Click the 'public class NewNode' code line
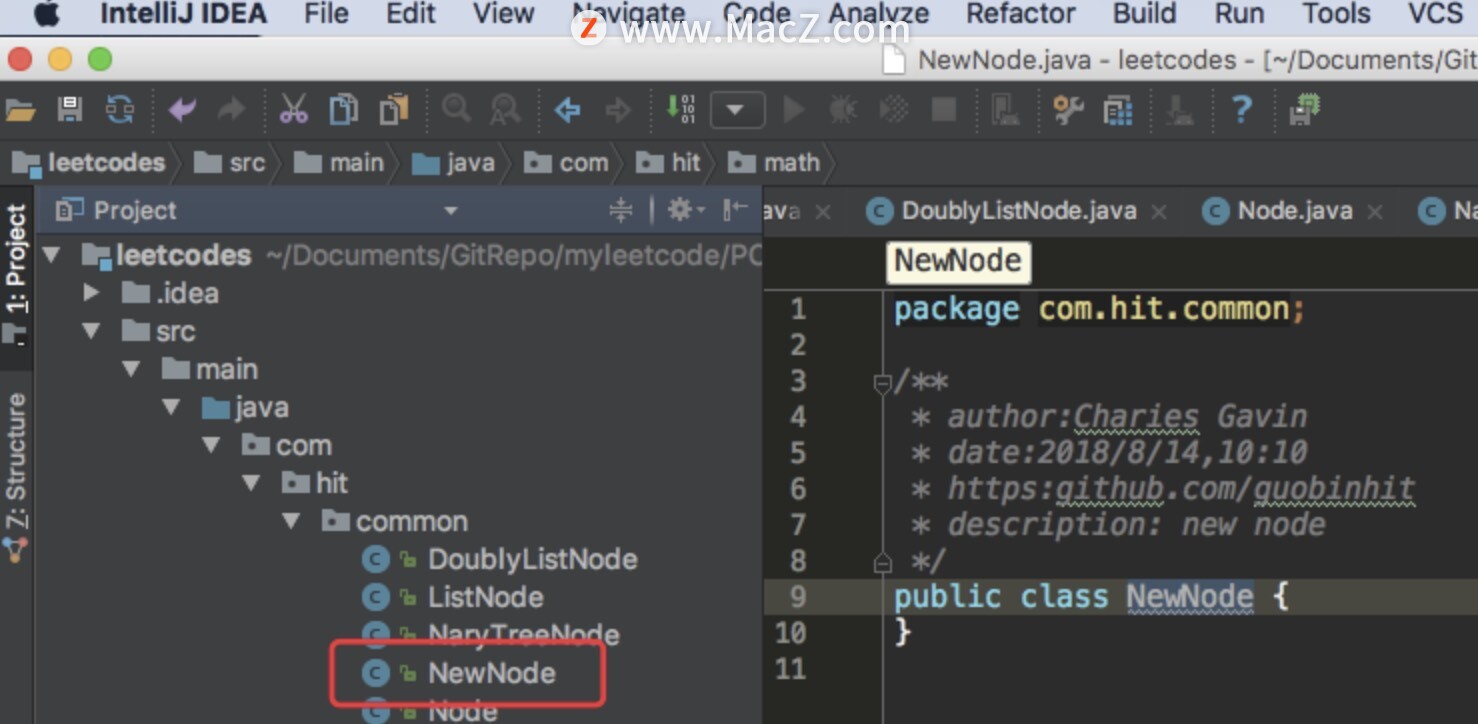 1091,597
